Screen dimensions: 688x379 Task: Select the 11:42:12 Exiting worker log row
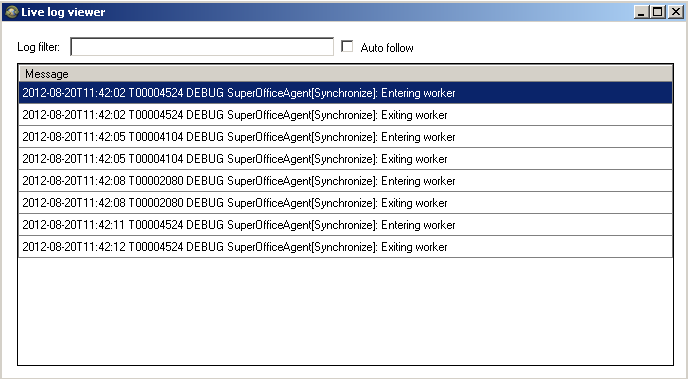pos(345,247)
